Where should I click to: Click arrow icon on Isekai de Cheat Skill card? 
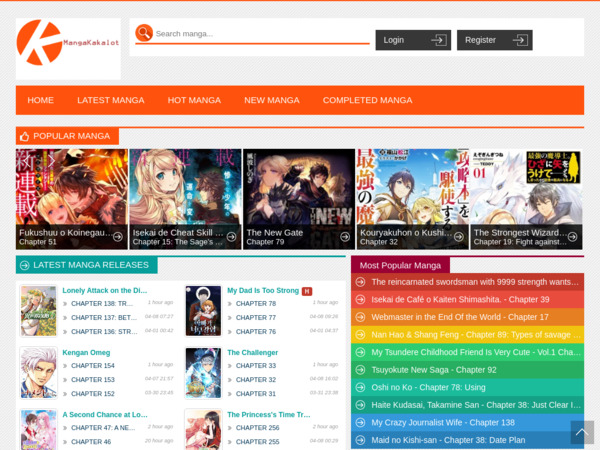[232, 237]
